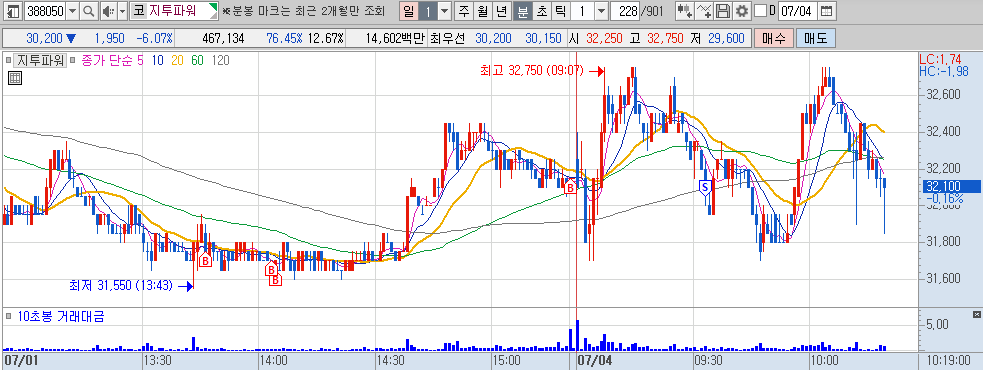Click the 매수 buy button
Image resolution: width=983 pixels, height=370 pixels.
coord(774,38)
